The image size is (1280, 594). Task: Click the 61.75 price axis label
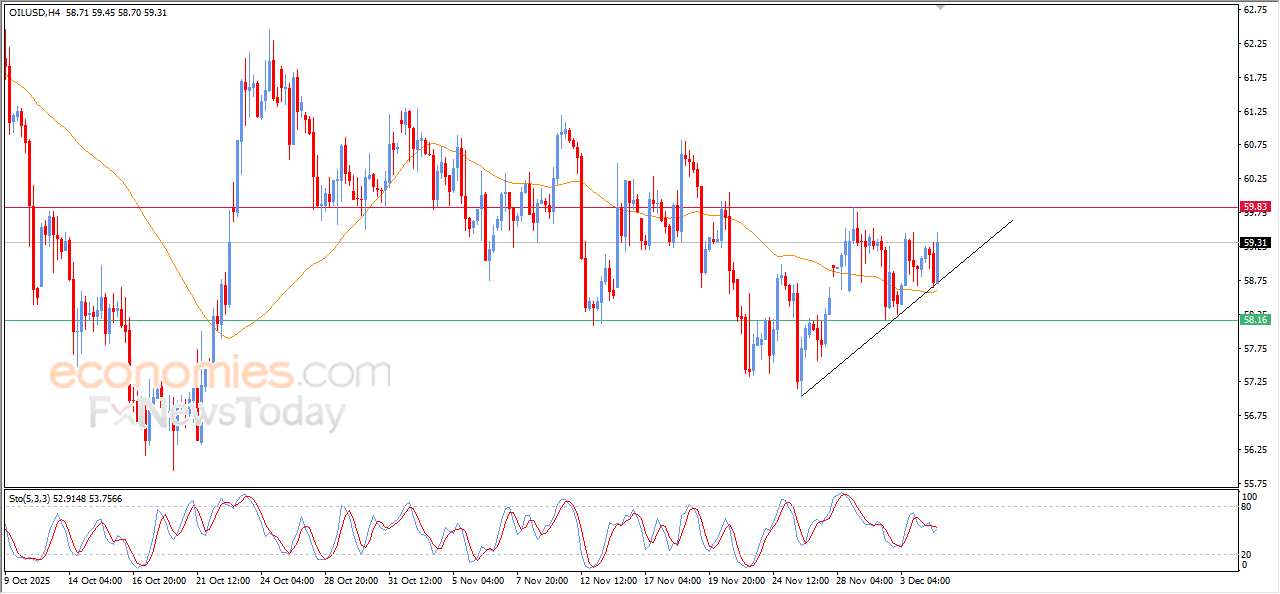coord(1256,78)
